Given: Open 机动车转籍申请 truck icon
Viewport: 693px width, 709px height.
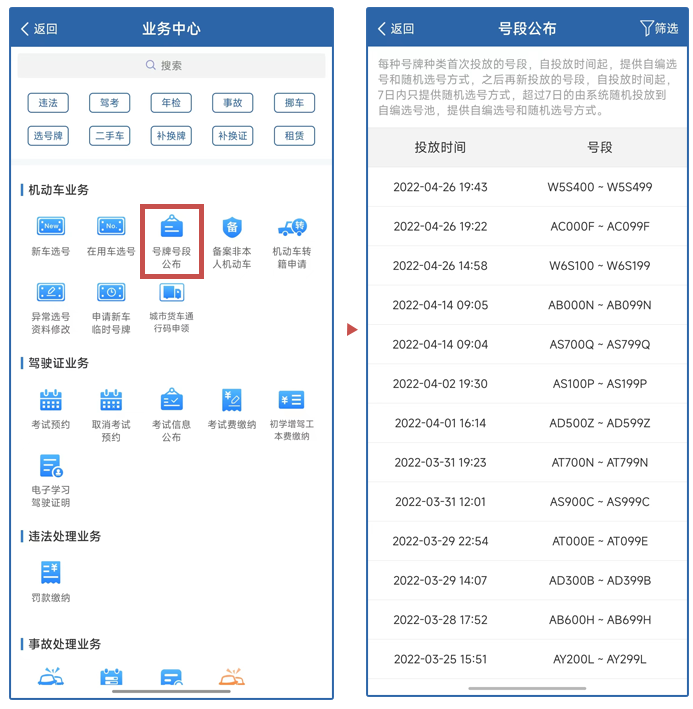Looking at the screenshot, I should click(292, 227).
